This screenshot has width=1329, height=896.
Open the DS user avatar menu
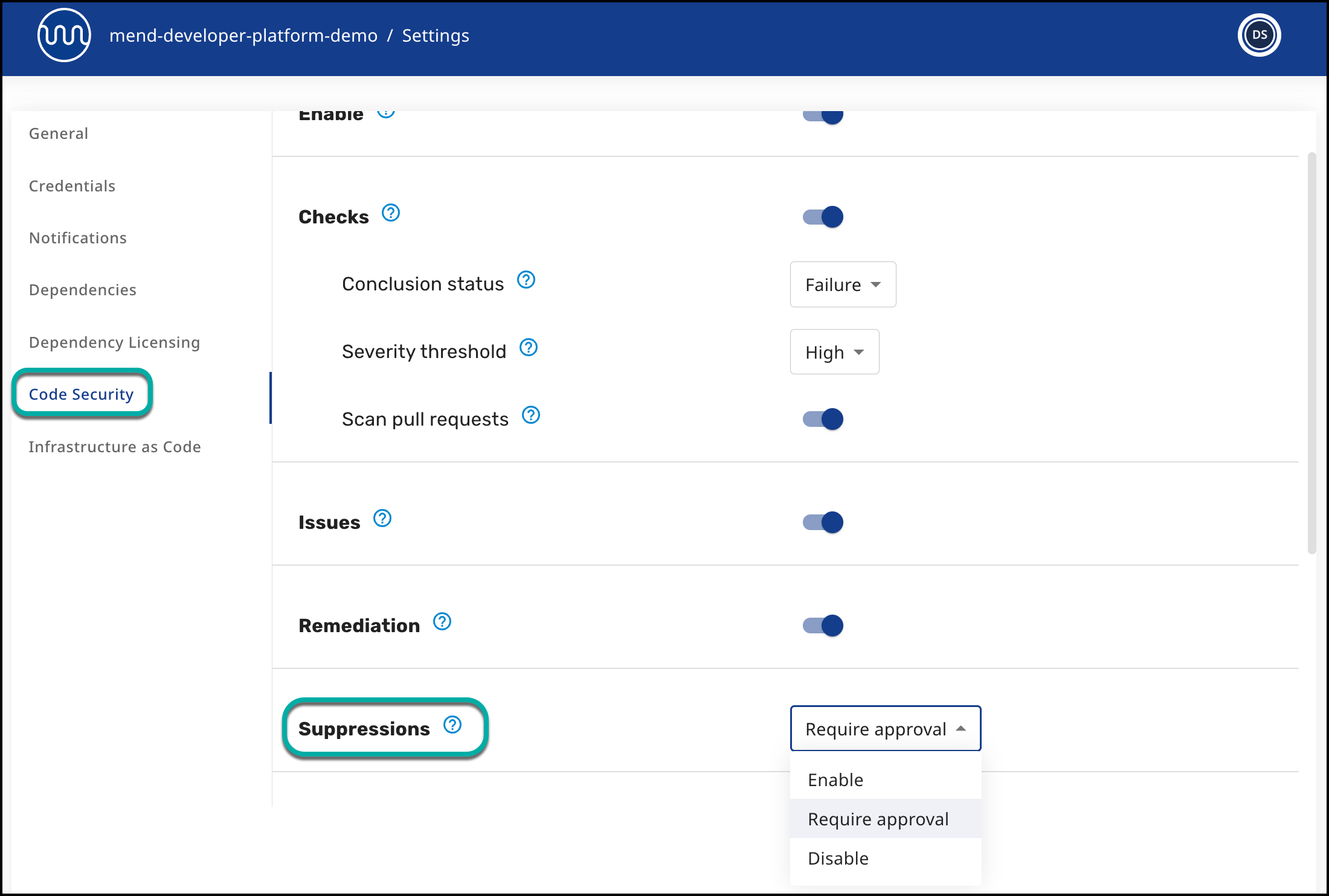coord(1259,35)
